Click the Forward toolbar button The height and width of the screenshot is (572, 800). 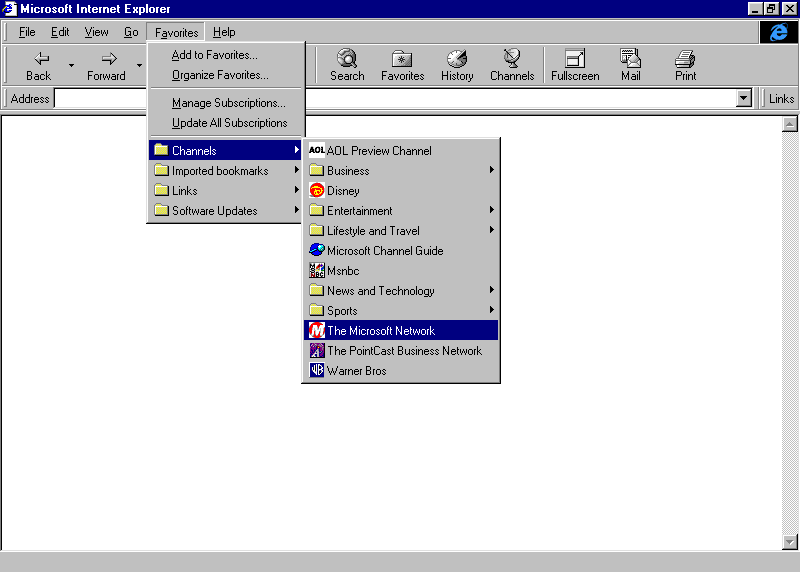point(106,66)
